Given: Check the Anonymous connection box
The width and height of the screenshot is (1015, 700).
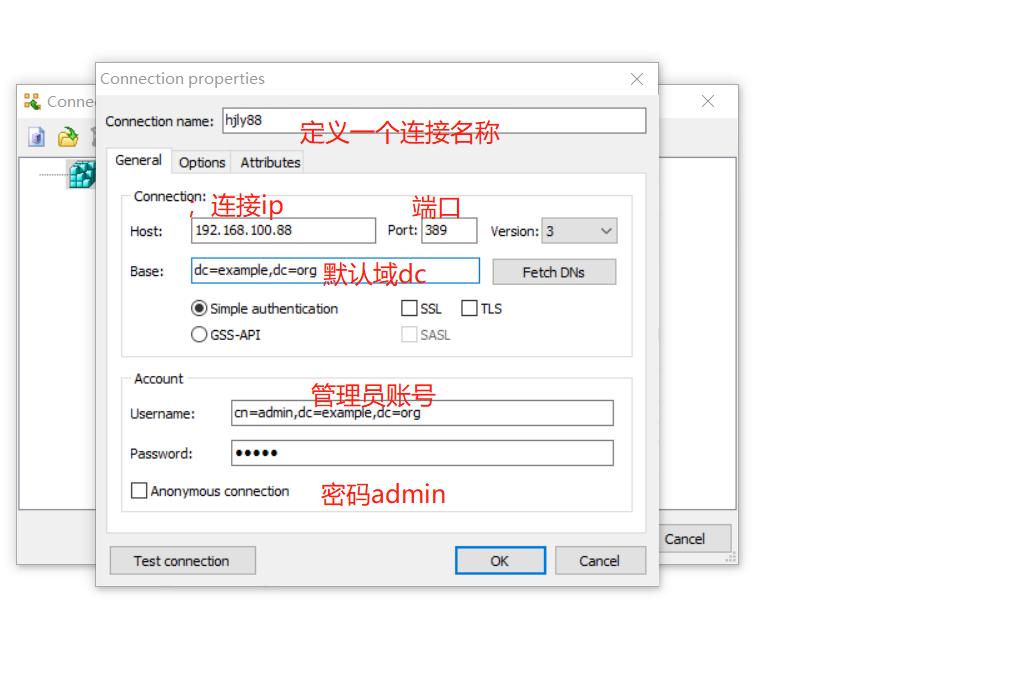Looking at the screenshot, I should (139, 491).
